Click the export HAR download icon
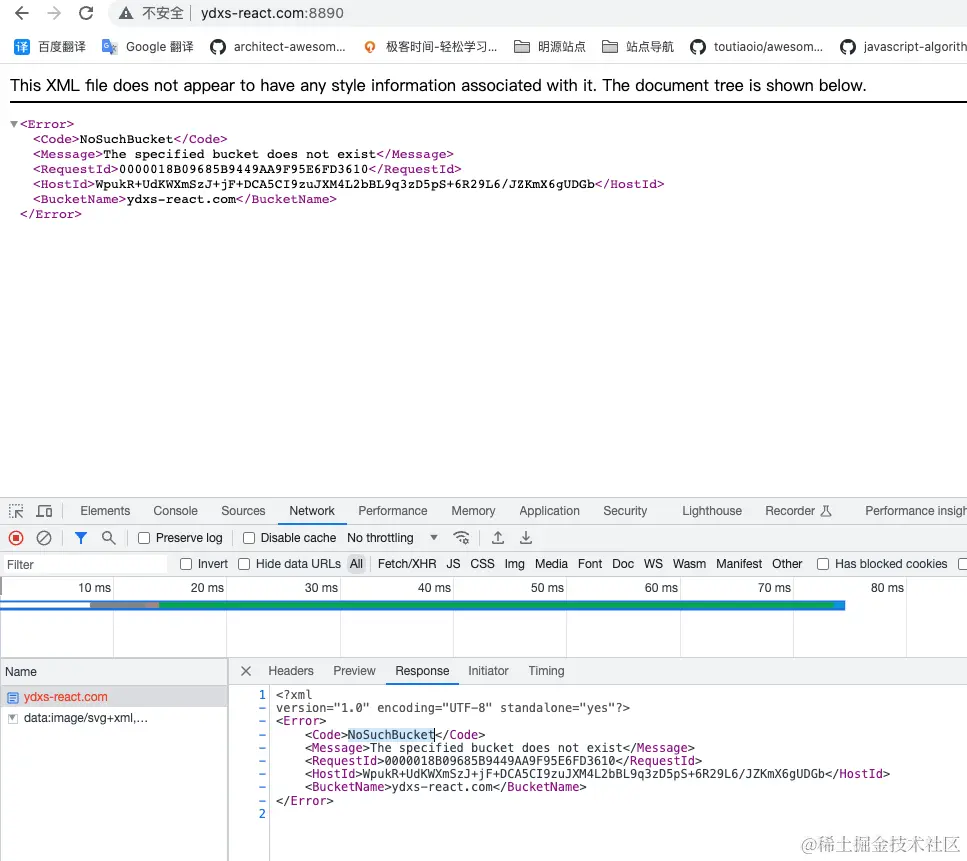967x861 pixels. [x=525, y=538]
